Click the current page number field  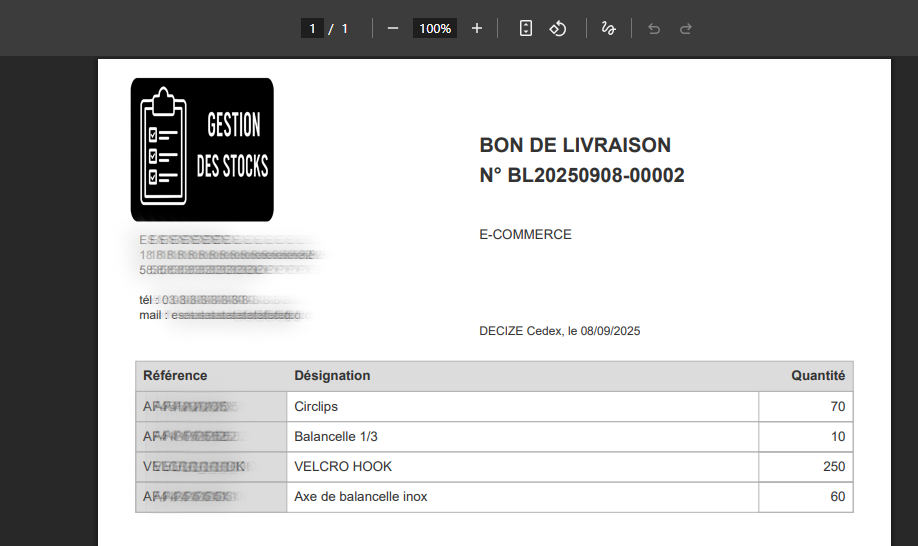coord(312,29)
